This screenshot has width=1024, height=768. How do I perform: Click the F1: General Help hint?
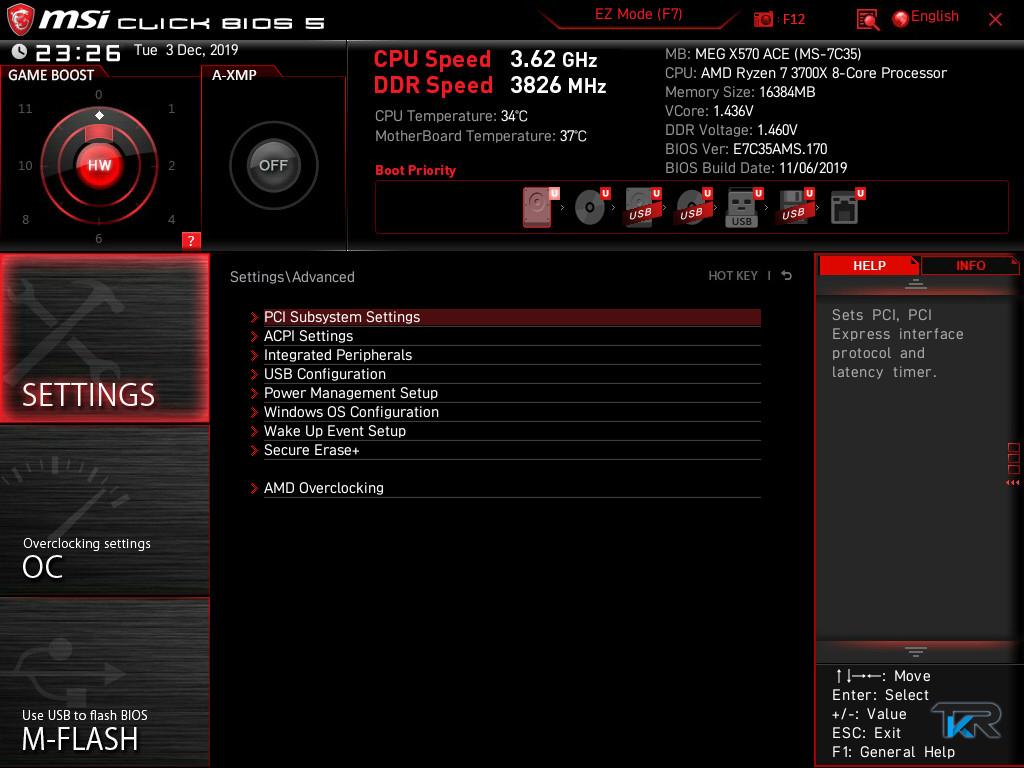click(893, 752)
